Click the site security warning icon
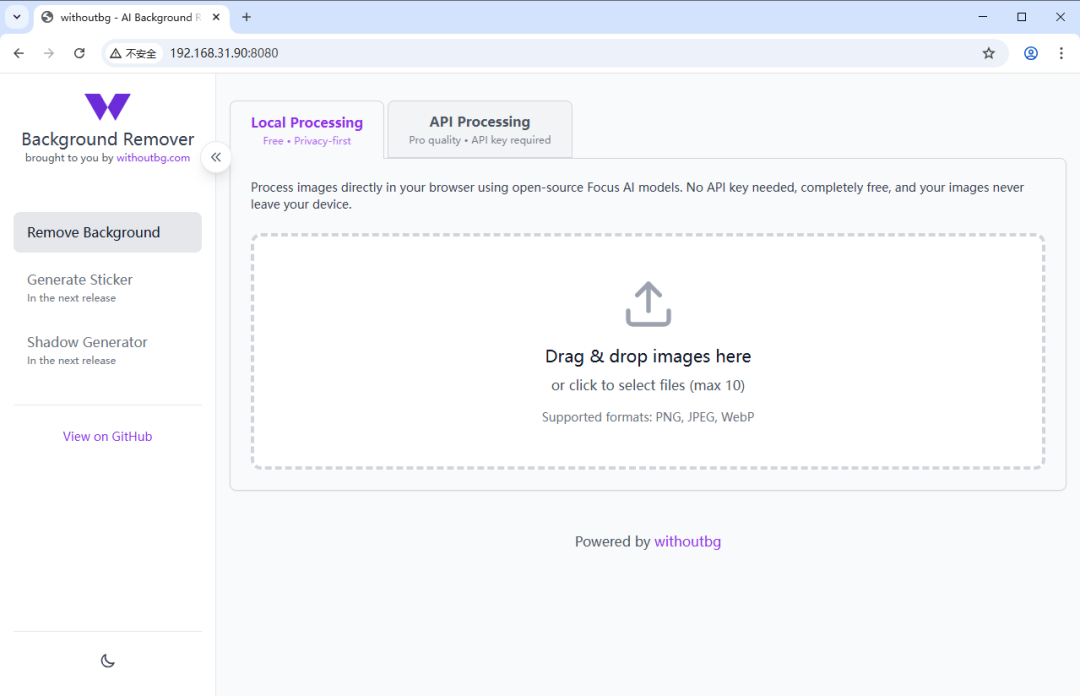The image size is (1080, 696). 113,53
